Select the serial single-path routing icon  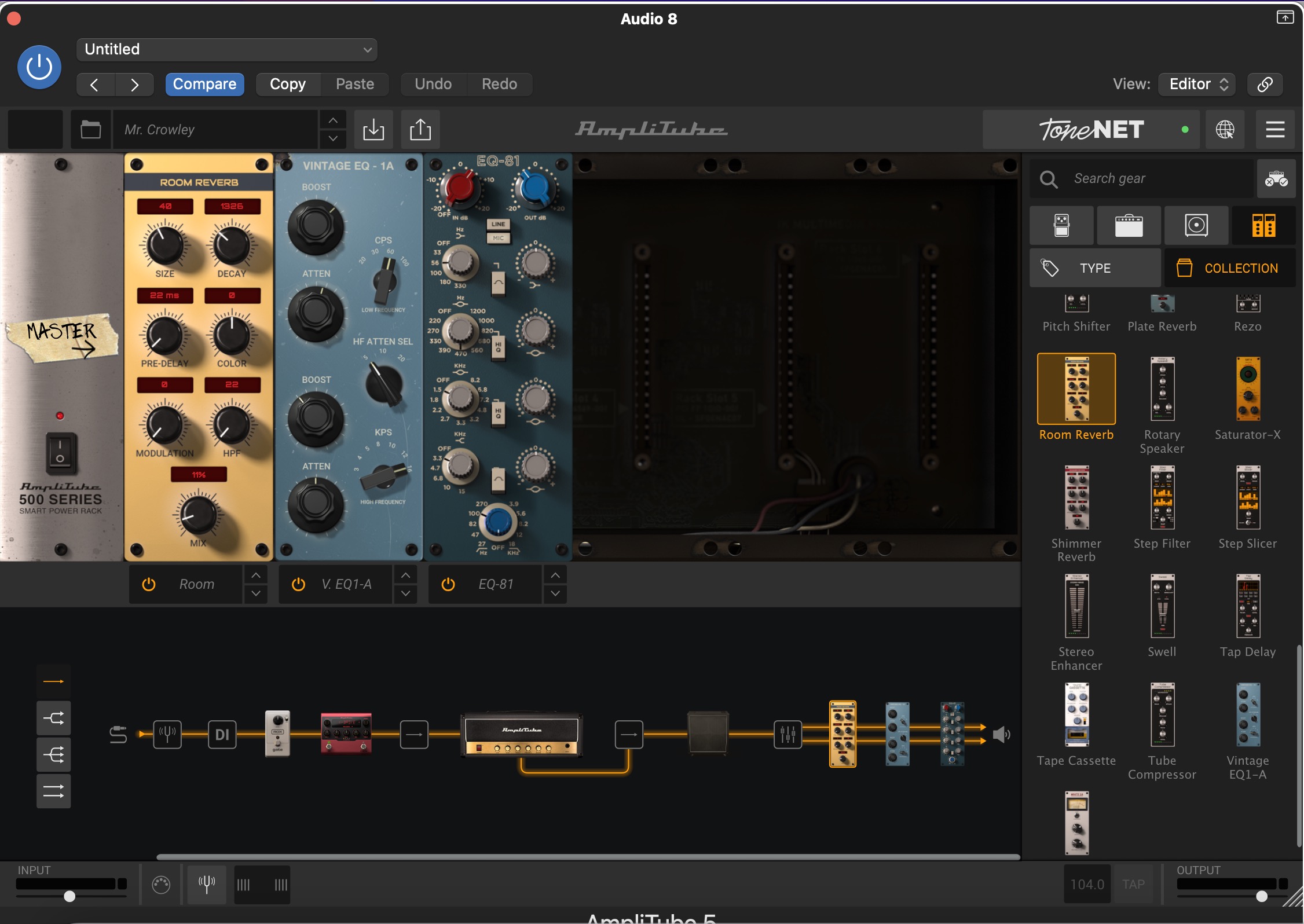pos(53,681)
